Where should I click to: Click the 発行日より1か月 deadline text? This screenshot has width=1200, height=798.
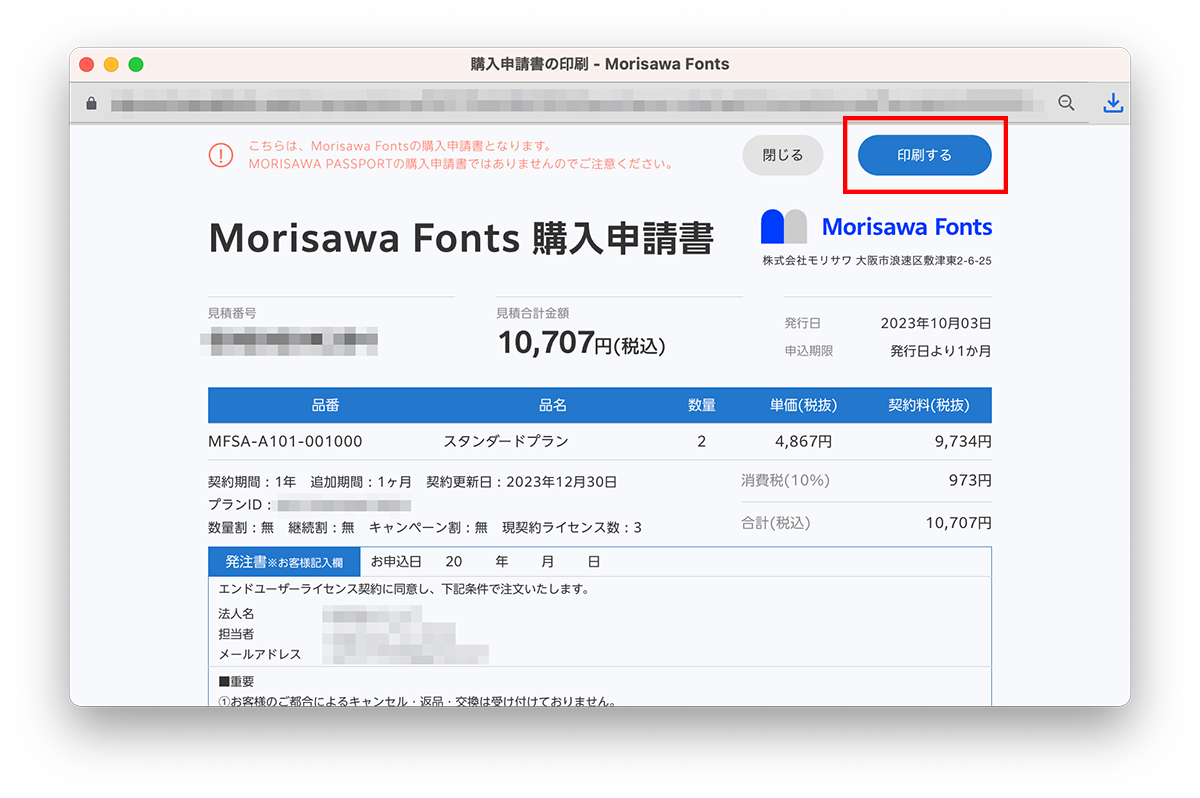(941, 351)
